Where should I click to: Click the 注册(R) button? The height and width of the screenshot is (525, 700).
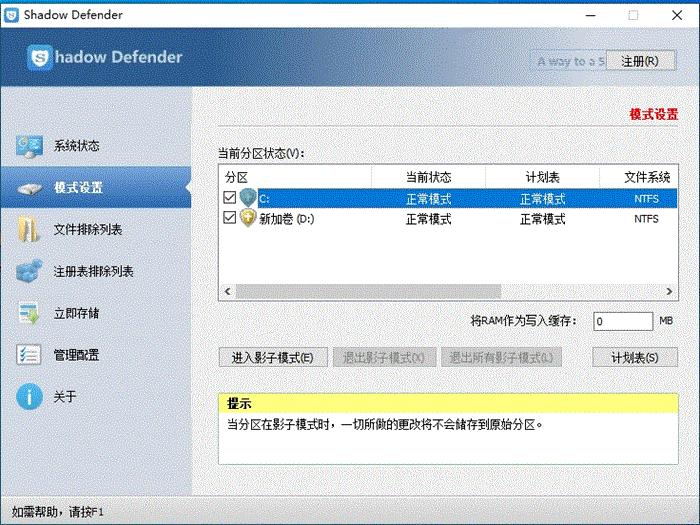pos(640,61)
